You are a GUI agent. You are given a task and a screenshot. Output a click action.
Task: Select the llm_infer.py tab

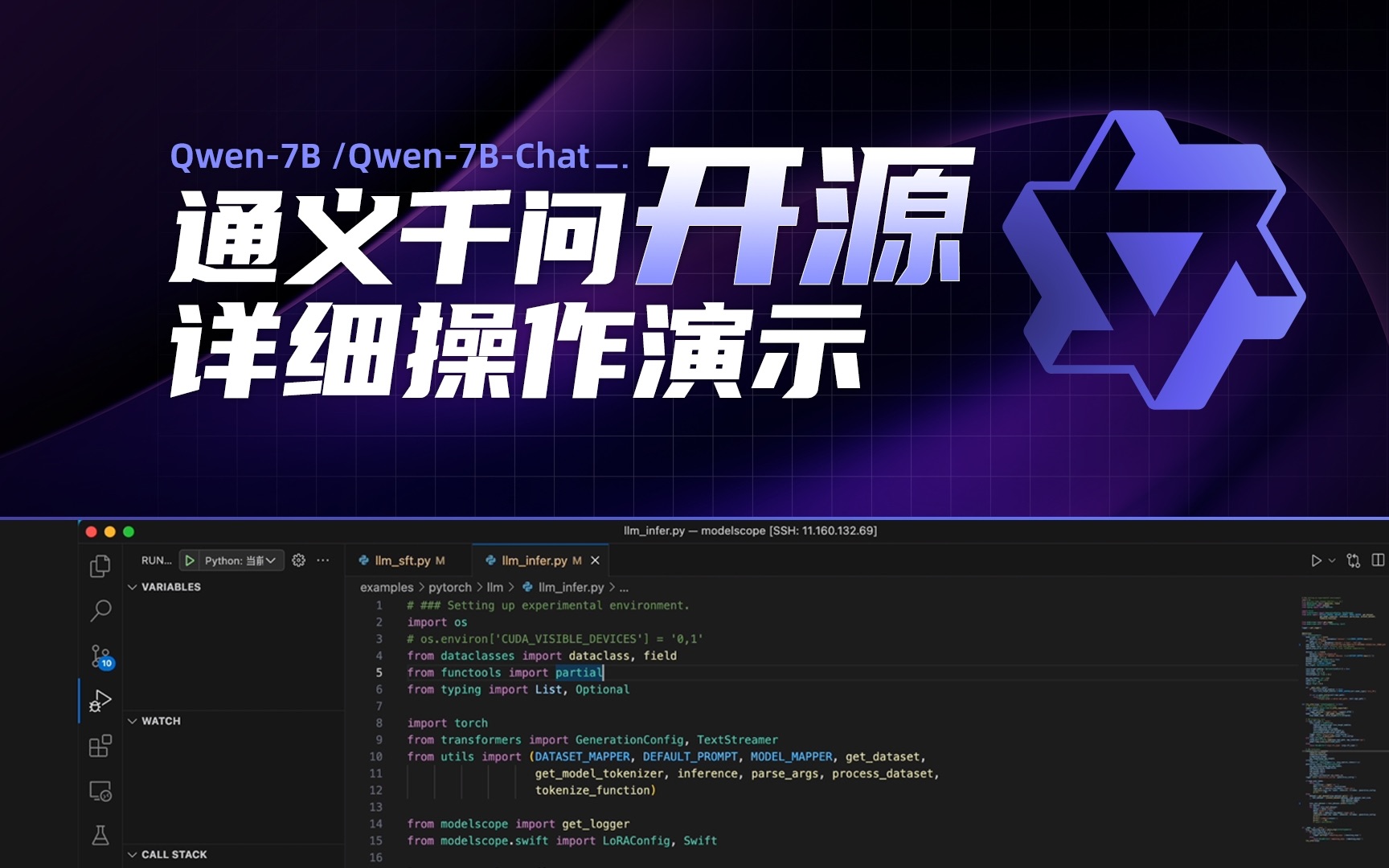click(535, 560)
